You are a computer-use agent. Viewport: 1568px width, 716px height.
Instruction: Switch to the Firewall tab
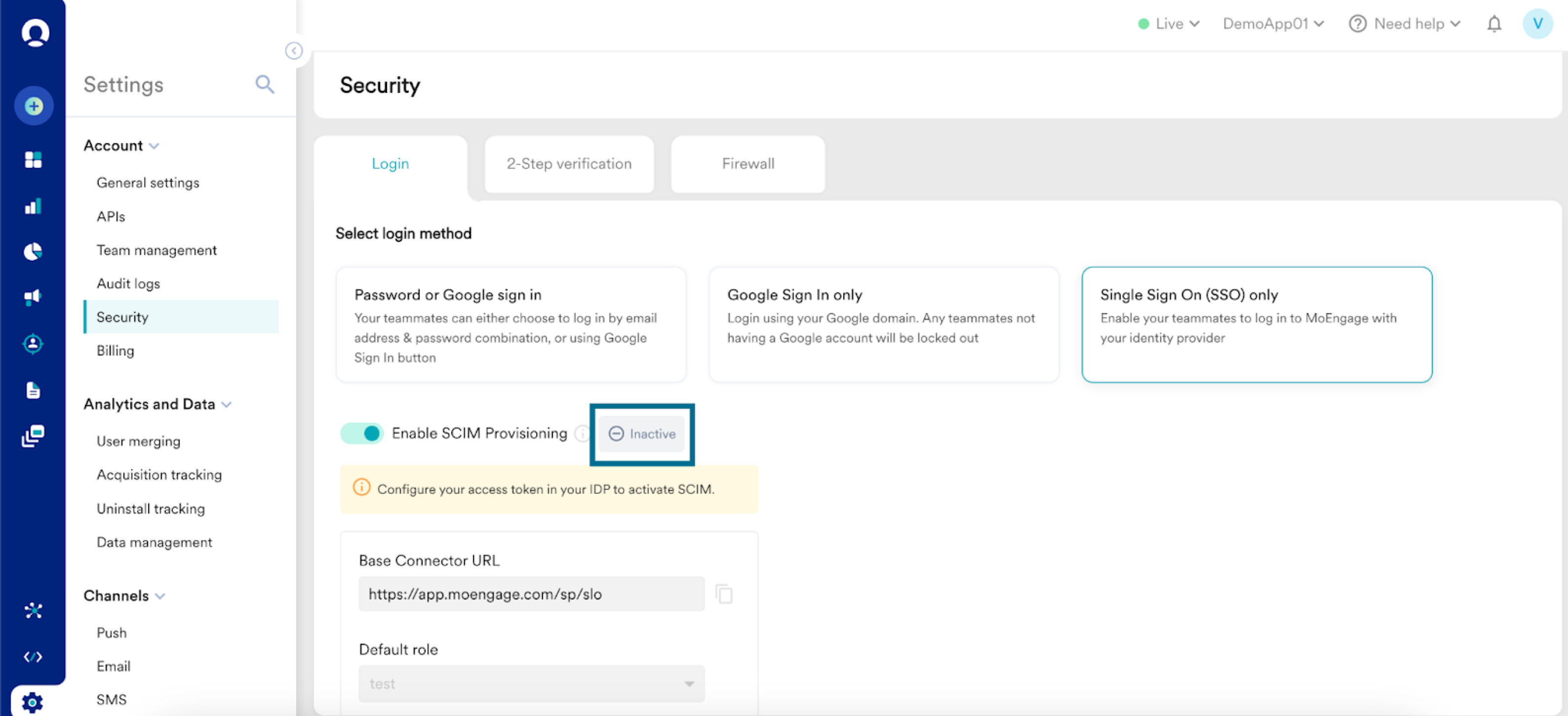point(747,164)
